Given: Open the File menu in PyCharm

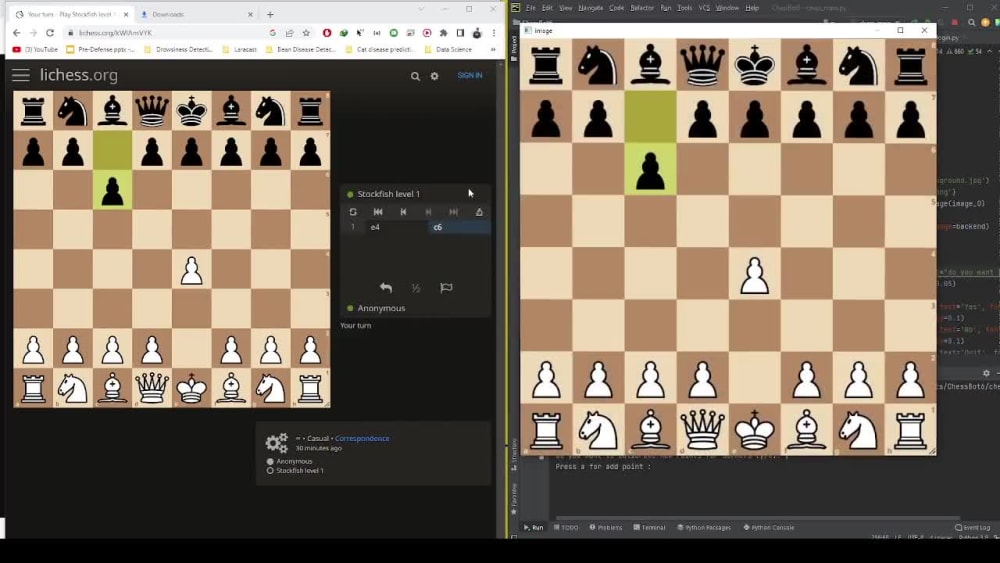Looking at the screenshot, I should pyautogui.click(x=531, y=8).
